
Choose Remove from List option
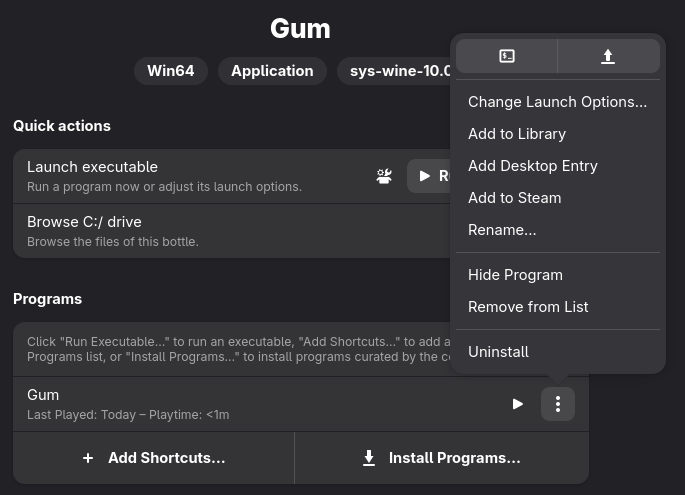528,307
